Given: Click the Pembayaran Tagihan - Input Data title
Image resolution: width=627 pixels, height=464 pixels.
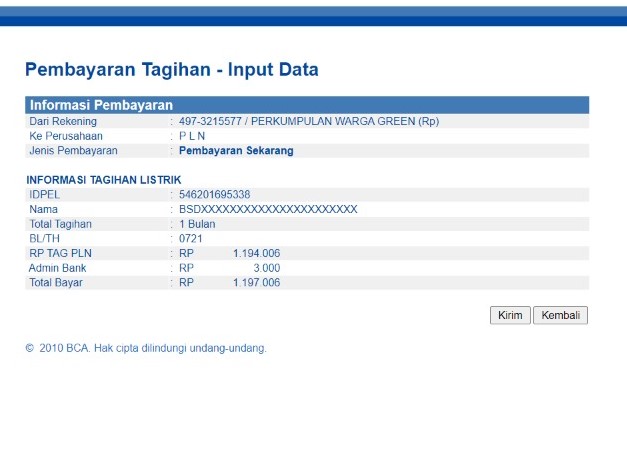Looking at the screenshot, I should click(x=171, y=70).
